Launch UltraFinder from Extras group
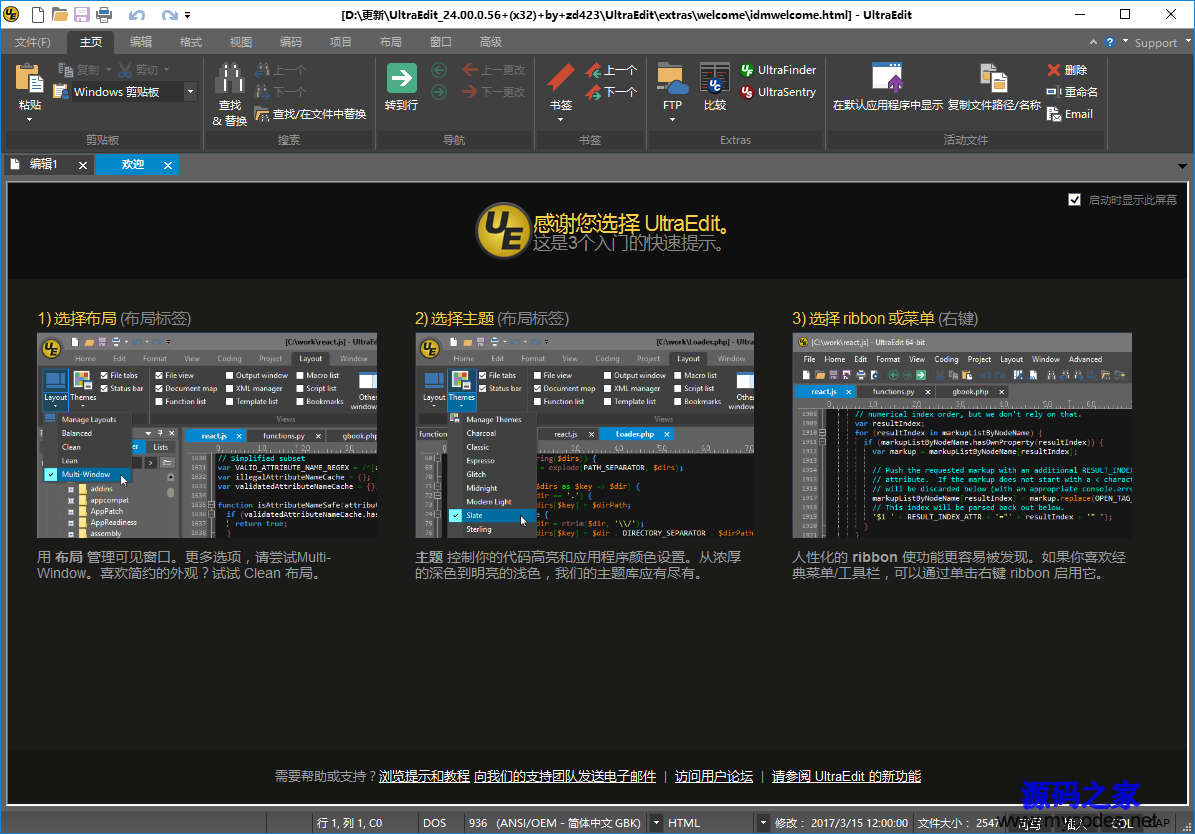The image size is (1195, 834). [778, 70]
